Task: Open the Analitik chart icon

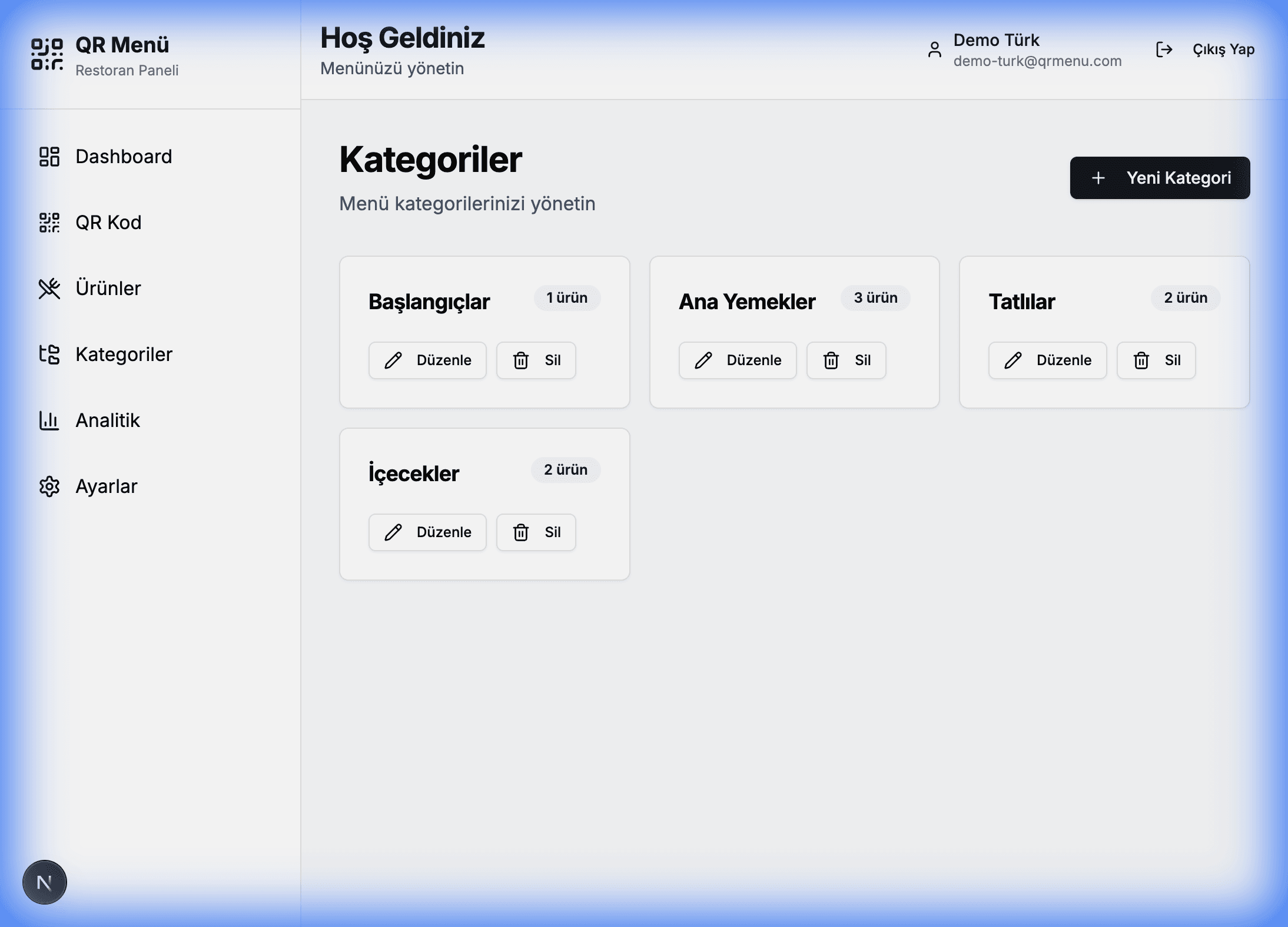Action: point(49,421)
